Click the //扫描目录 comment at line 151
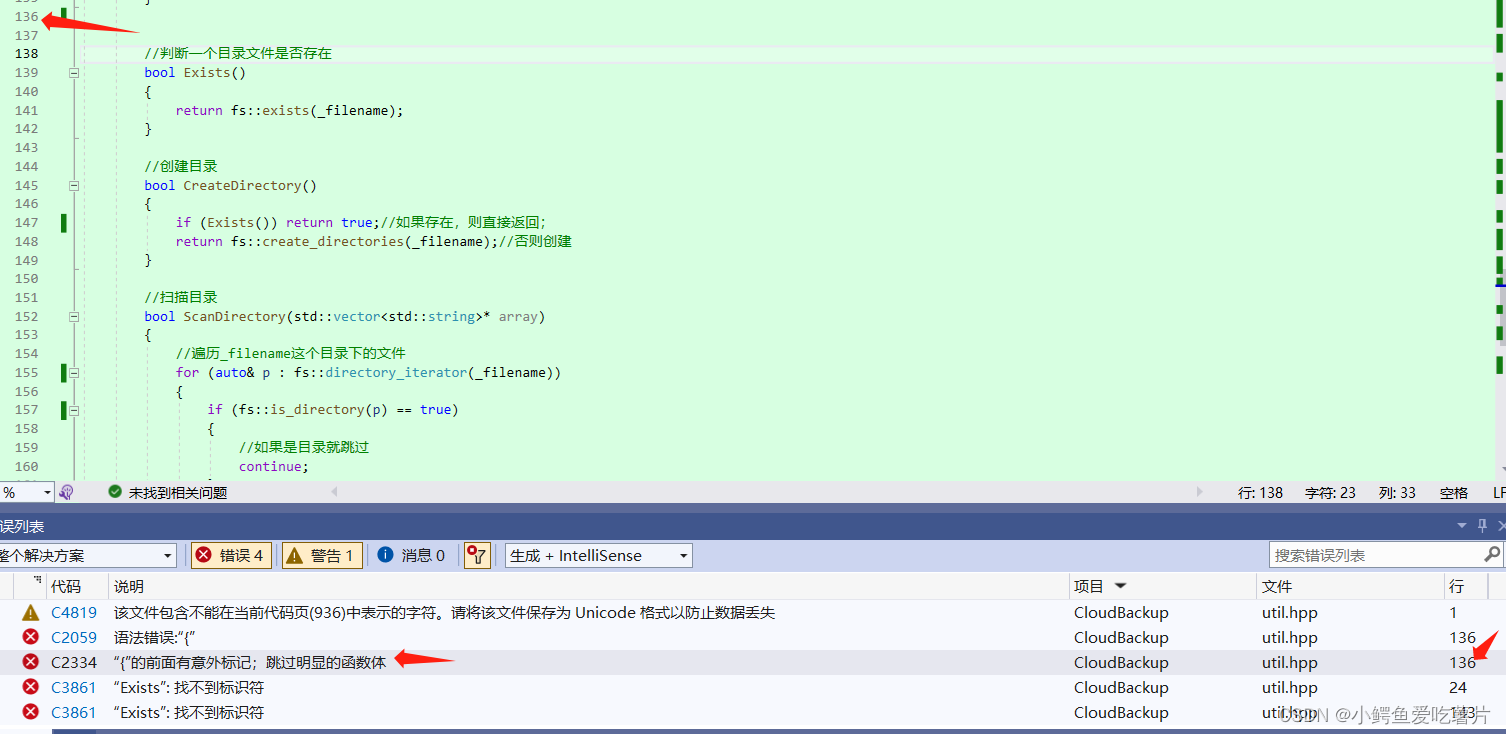 181,297
